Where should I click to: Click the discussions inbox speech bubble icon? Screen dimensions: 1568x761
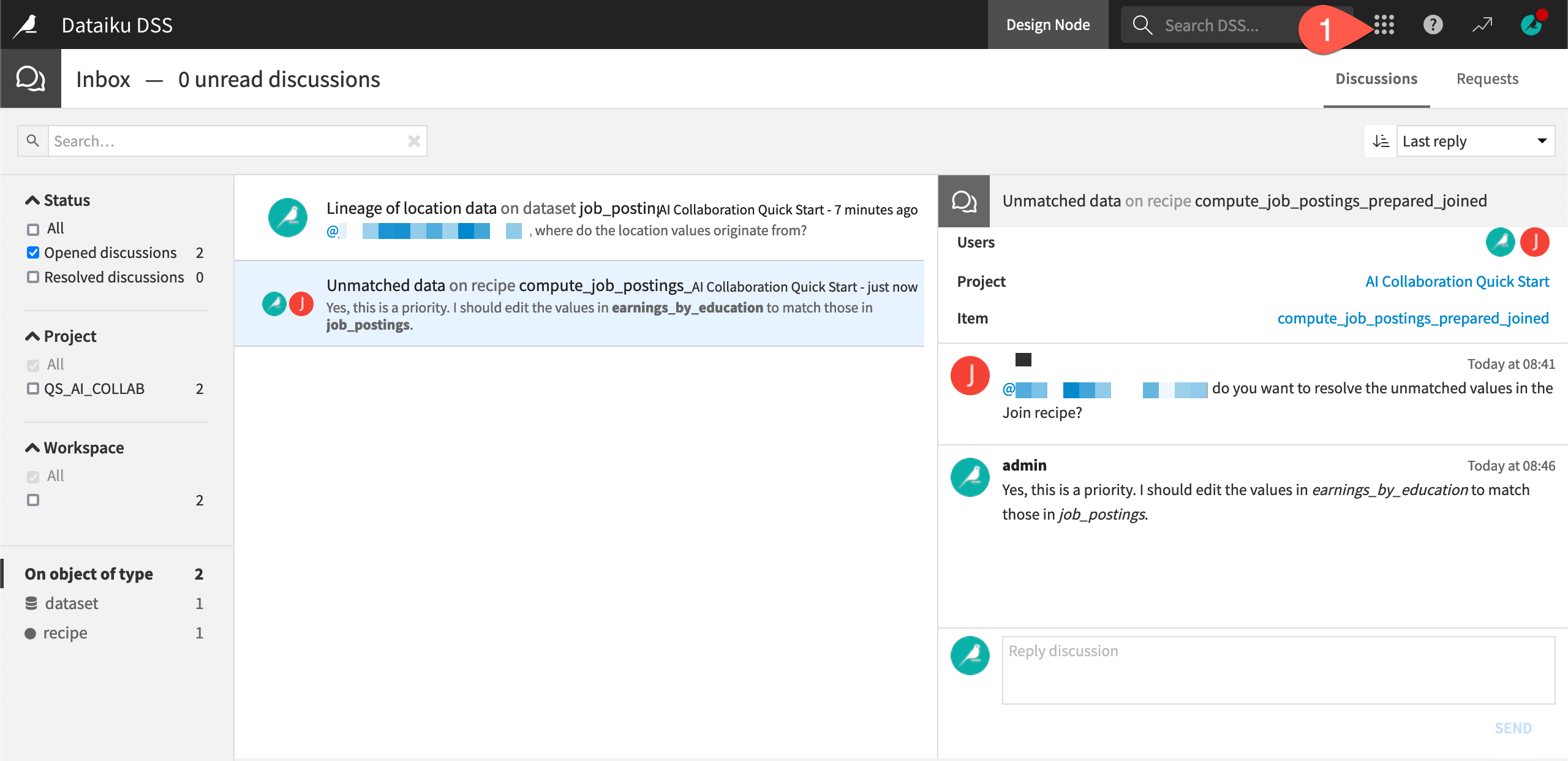point(31,78)
